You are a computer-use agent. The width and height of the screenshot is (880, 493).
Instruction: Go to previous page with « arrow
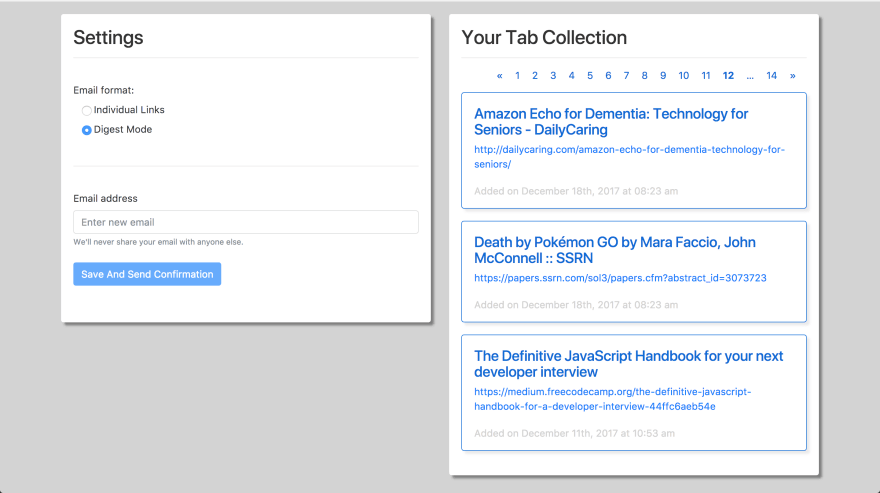(x=499, y=75)
